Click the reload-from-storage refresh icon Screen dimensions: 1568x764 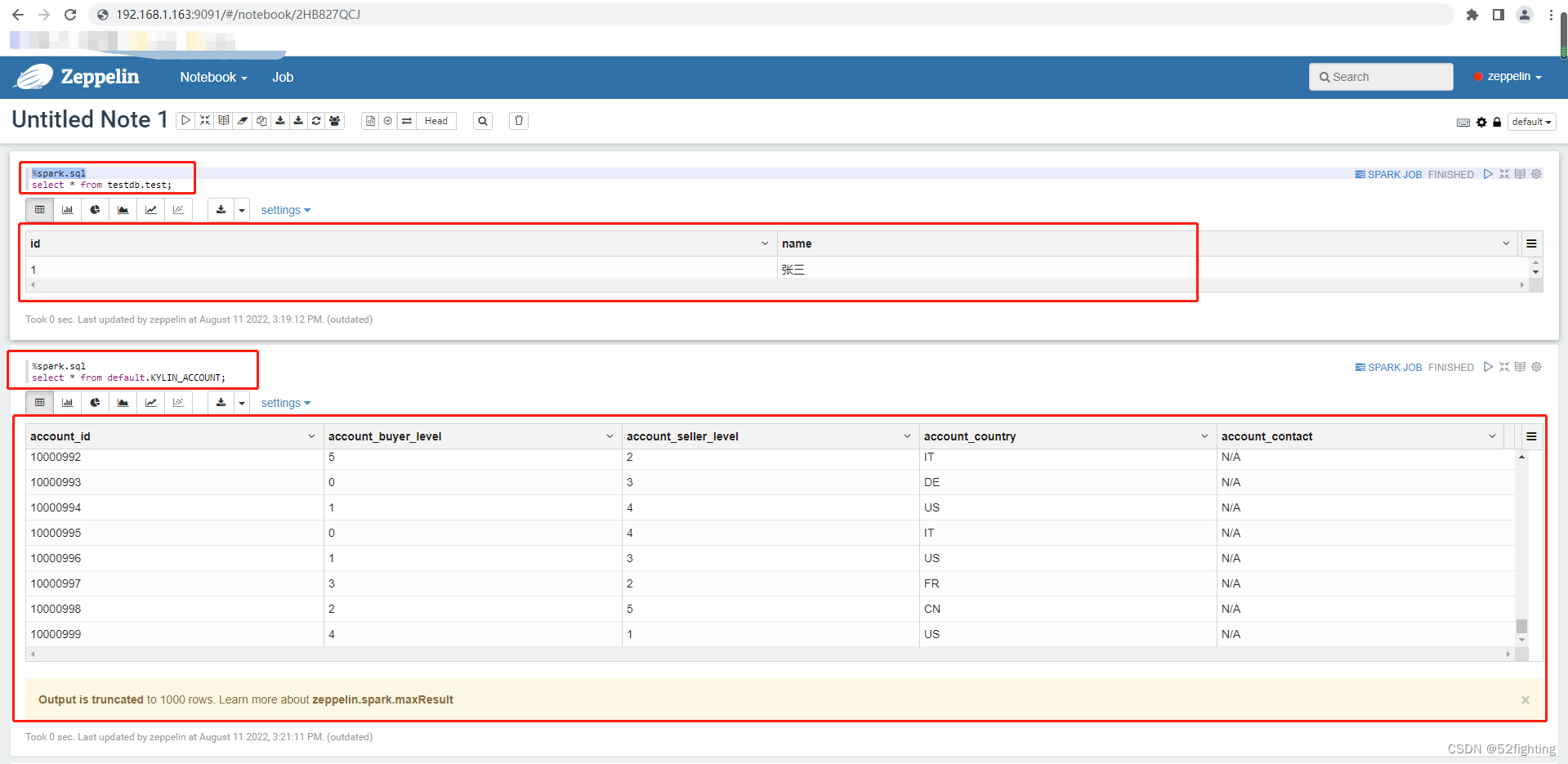pos(316,121)
